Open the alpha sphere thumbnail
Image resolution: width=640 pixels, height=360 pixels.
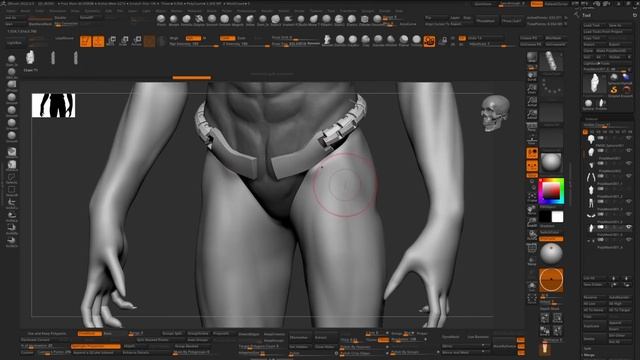tap(551, 253)
